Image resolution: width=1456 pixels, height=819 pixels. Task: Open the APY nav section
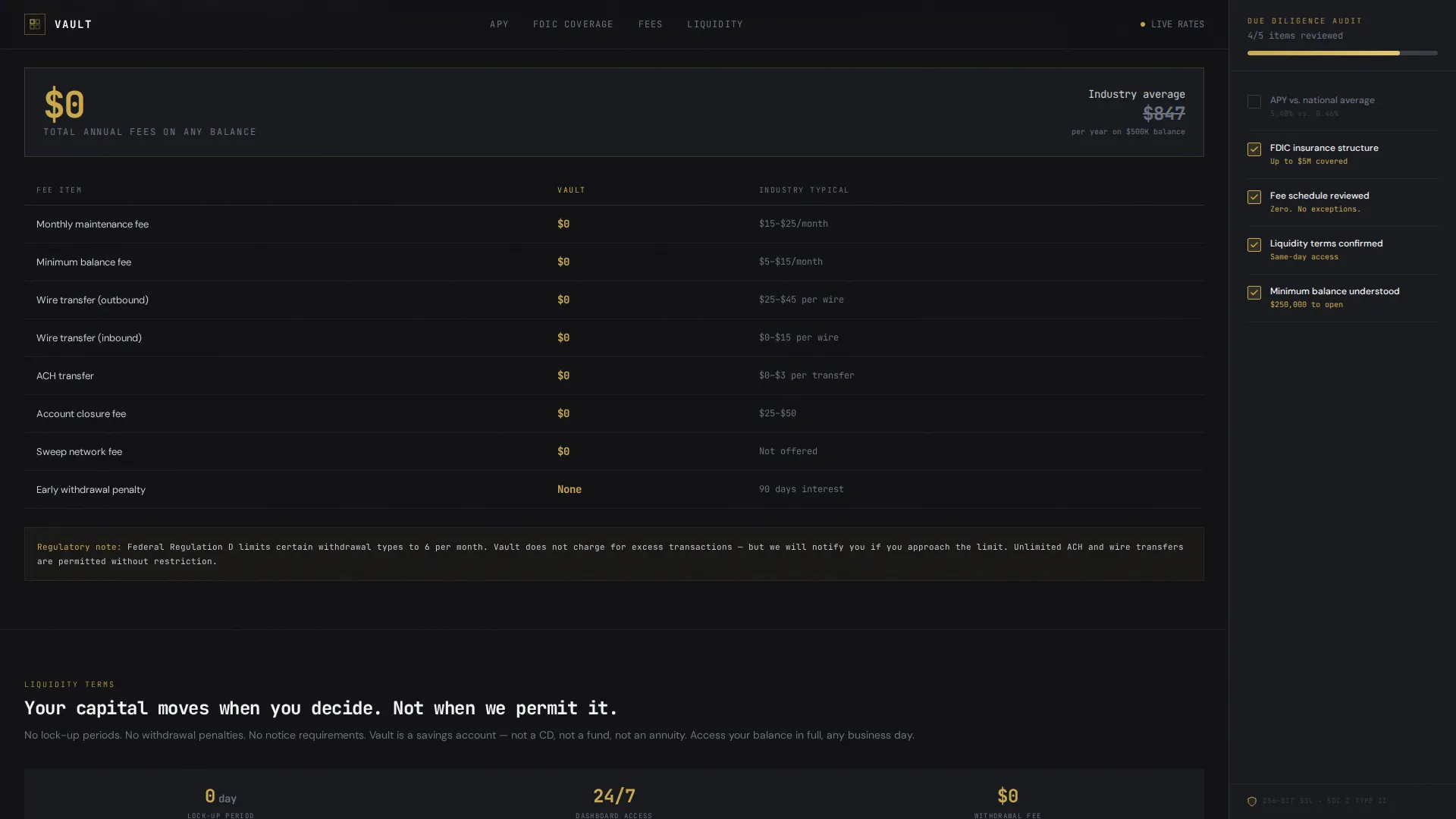click(499, 24)
